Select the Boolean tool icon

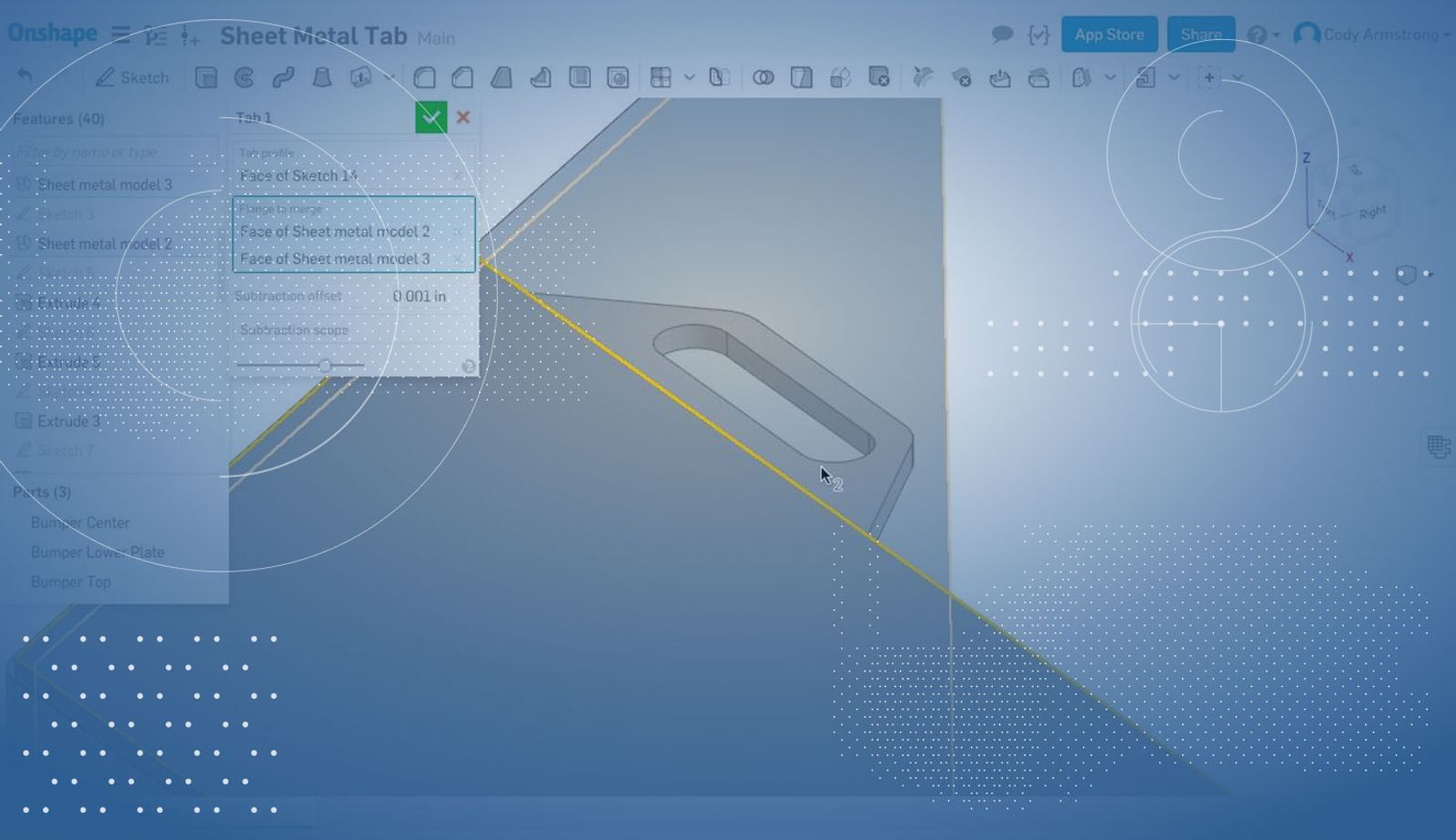[x=763, y=78]
